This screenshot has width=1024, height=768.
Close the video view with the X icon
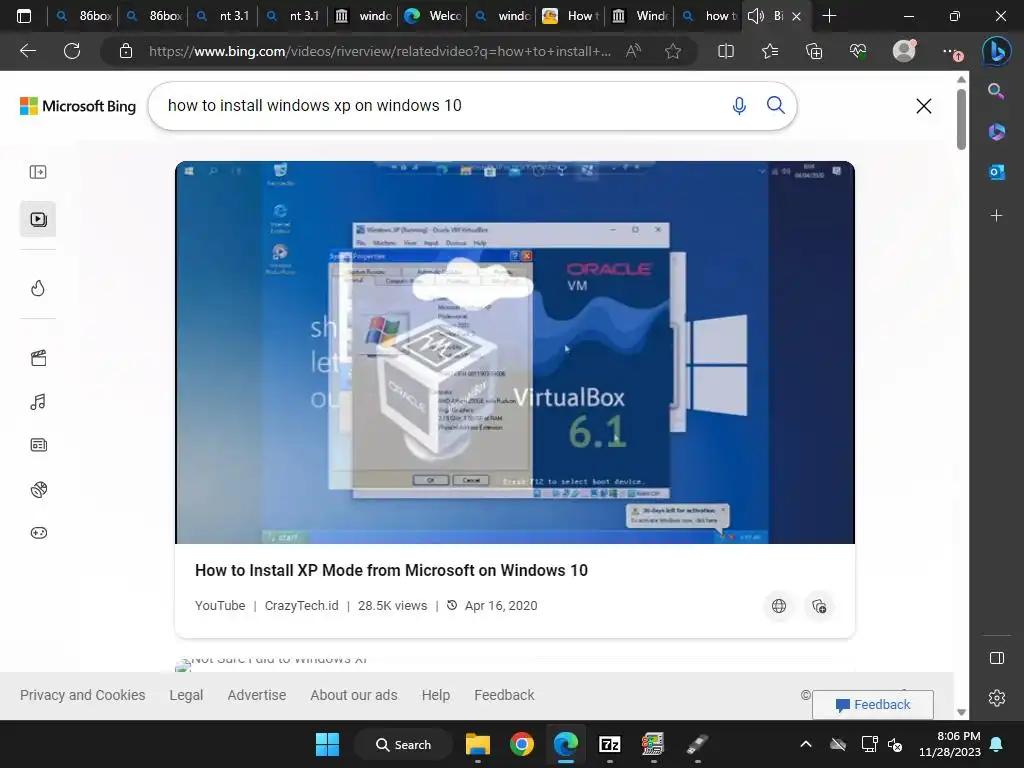click(x=923, y=106)
